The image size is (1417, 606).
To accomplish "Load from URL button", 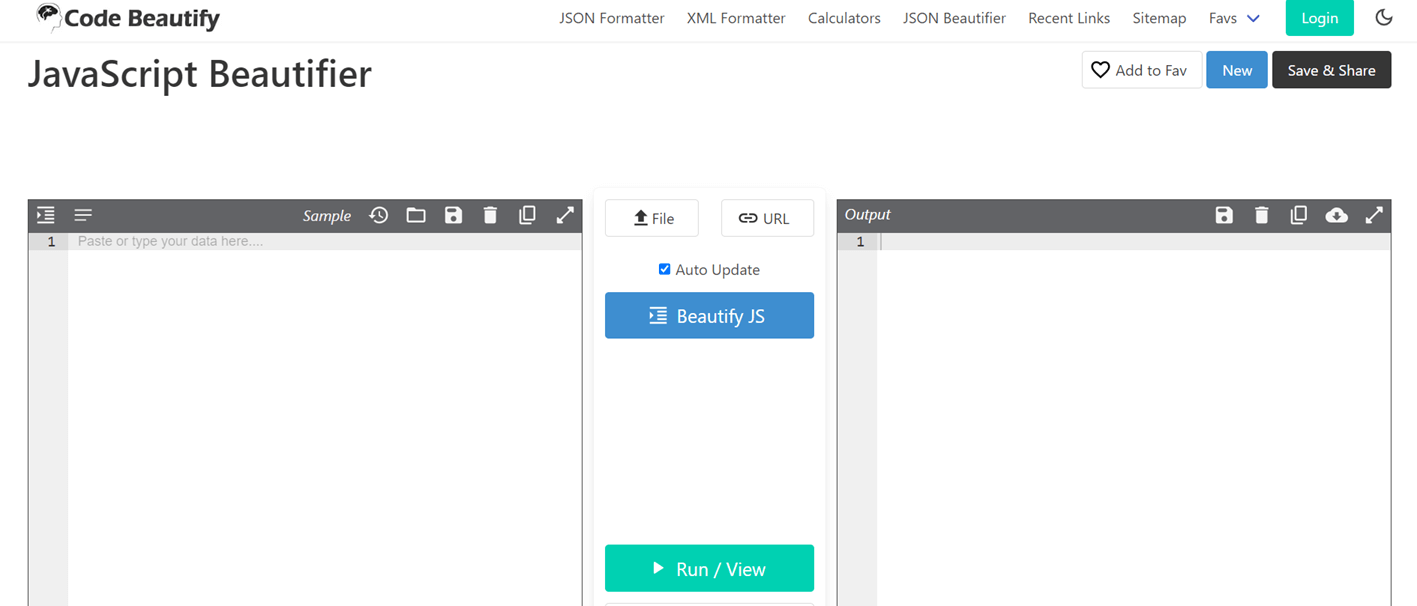I will pyautogui.click(x=767, y=218).
